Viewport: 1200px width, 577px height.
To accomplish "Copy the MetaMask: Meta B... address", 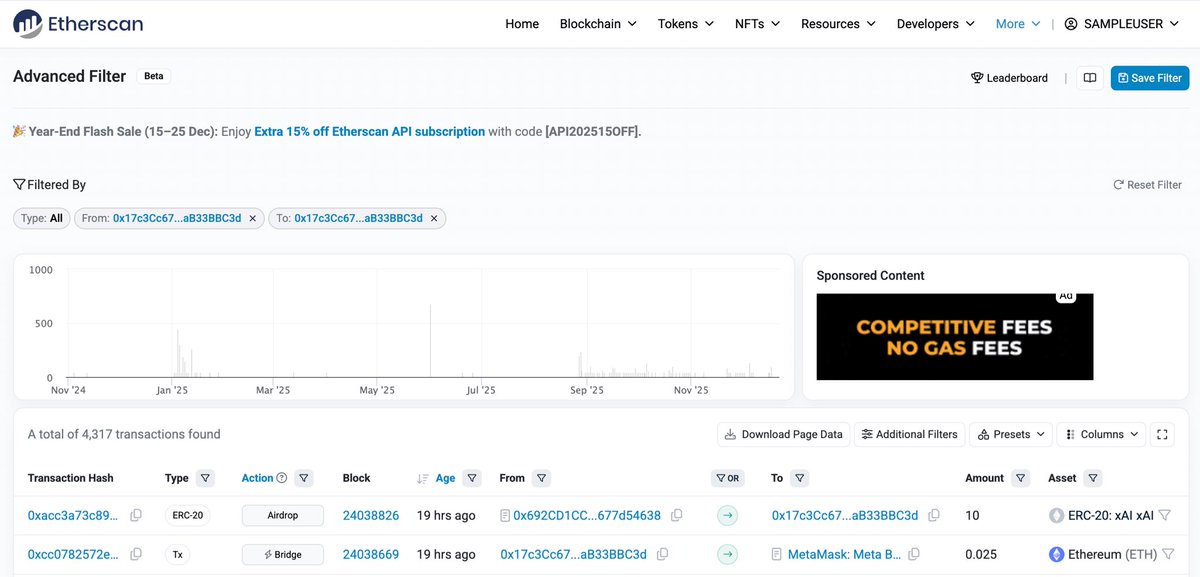I will tap(914, 554).
